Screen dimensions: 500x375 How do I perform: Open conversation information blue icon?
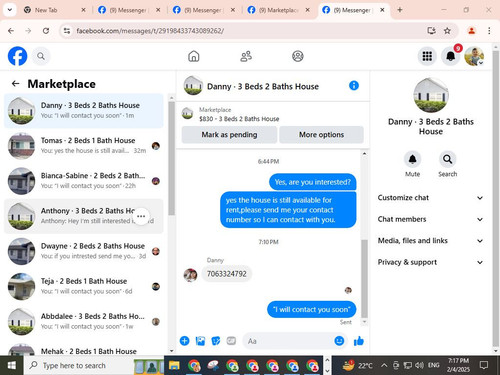pos(354,86)
